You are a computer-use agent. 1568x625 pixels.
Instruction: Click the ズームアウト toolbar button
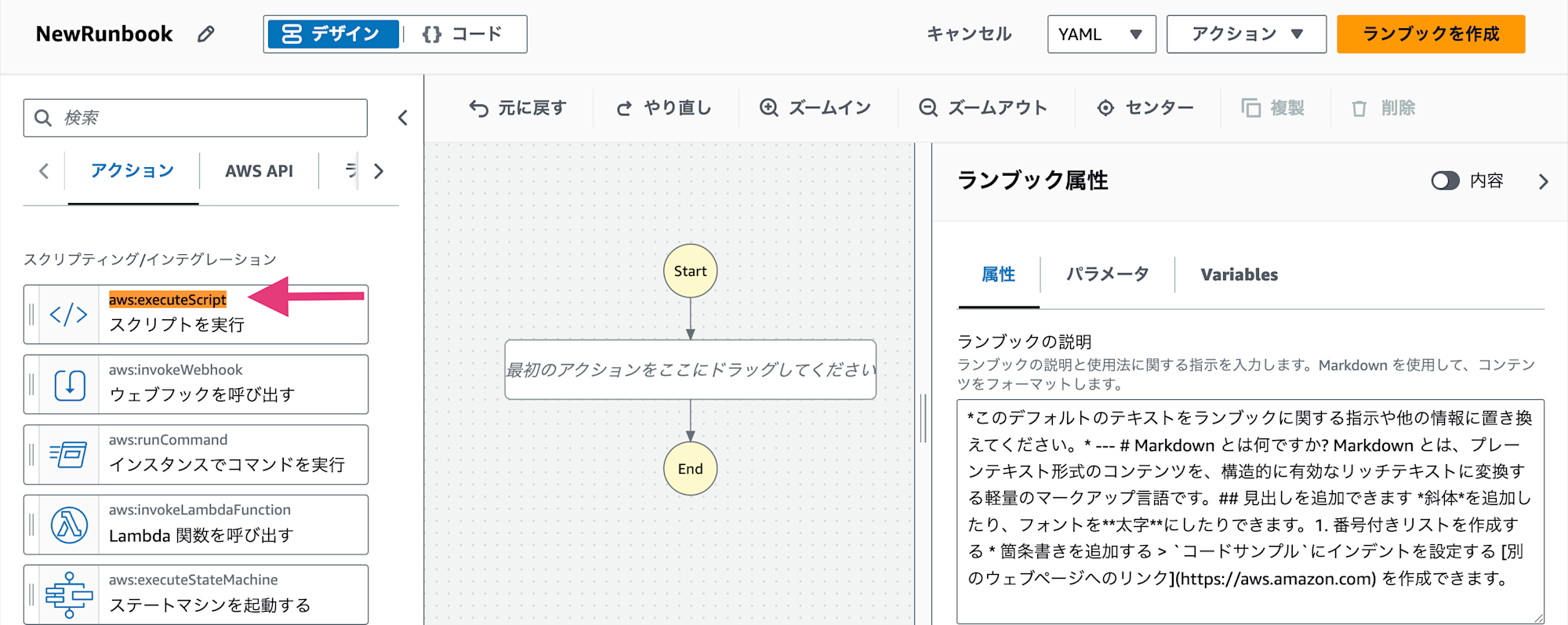[x=983, y=107]
